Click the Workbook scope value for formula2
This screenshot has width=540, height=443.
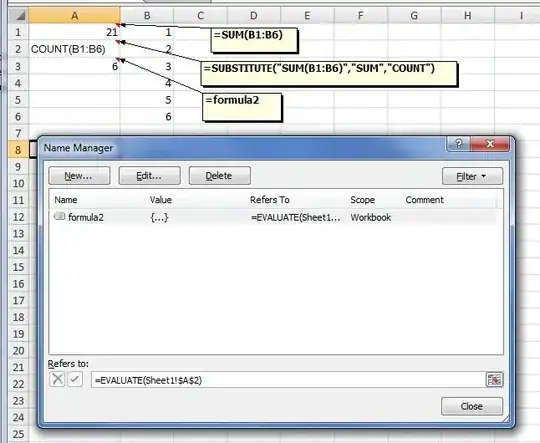371,218
